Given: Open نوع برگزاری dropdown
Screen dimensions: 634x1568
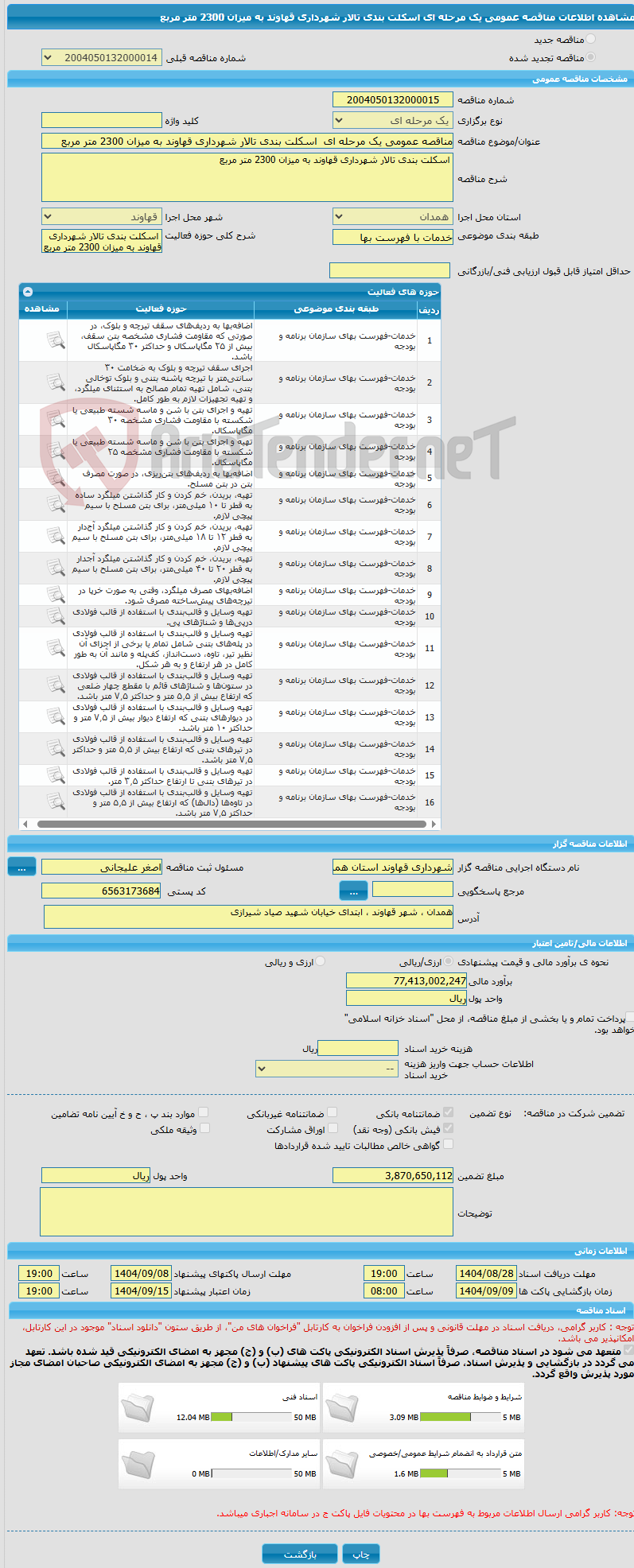Looking at the screenshot, I should [393, 120].
